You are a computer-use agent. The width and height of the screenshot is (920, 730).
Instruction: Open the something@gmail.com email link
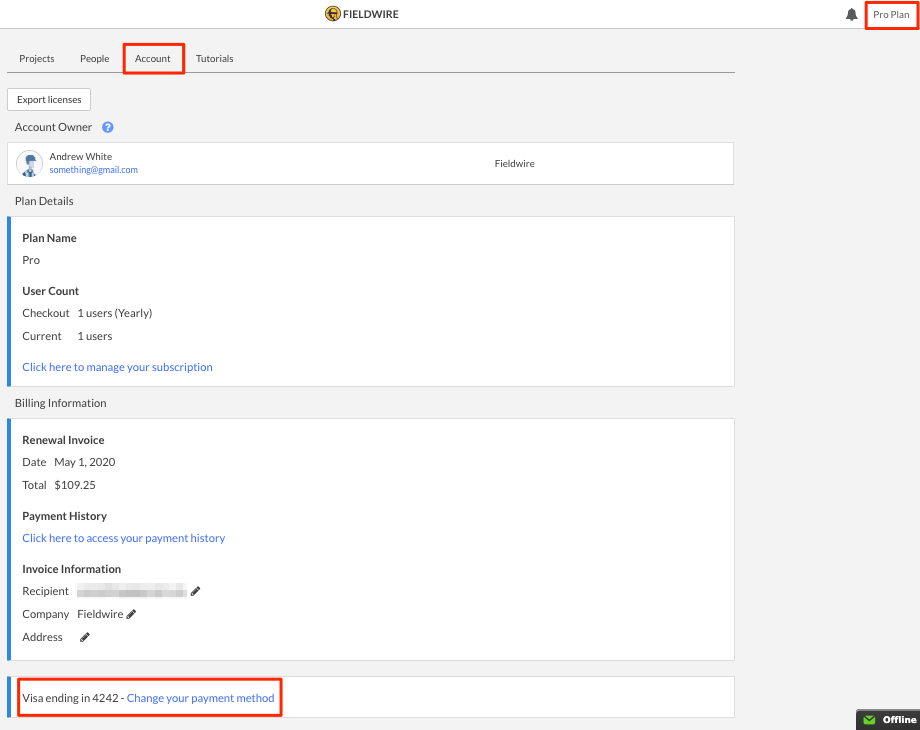[x=93, y=170]
